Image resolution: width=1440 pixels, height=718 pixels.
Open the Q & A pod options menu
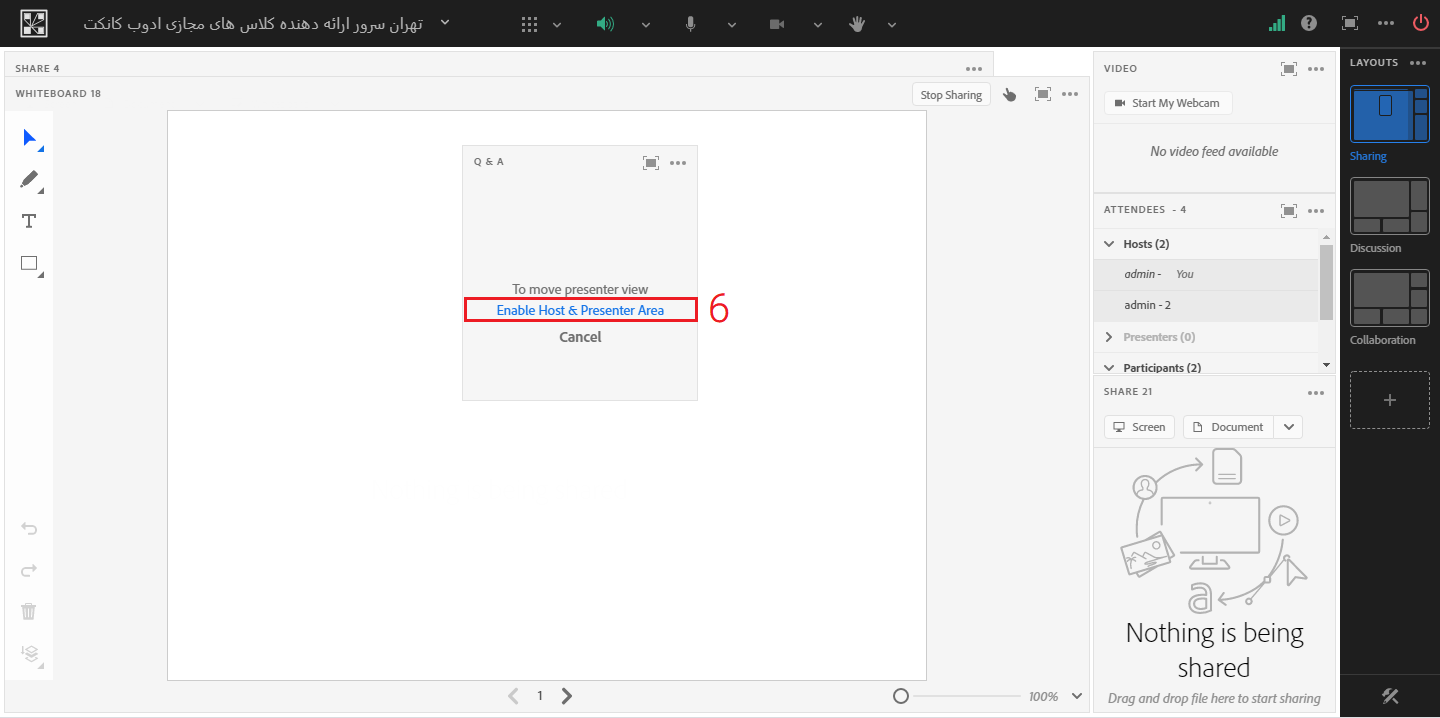click(x=678, y=163)
